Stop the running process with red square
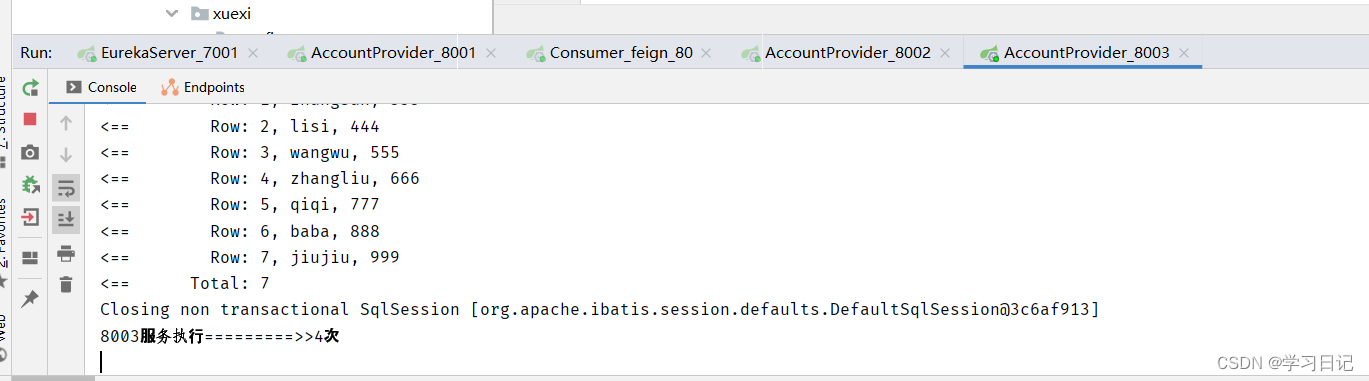The height and width of the screenshot is (381, 1369). [30, 119]
